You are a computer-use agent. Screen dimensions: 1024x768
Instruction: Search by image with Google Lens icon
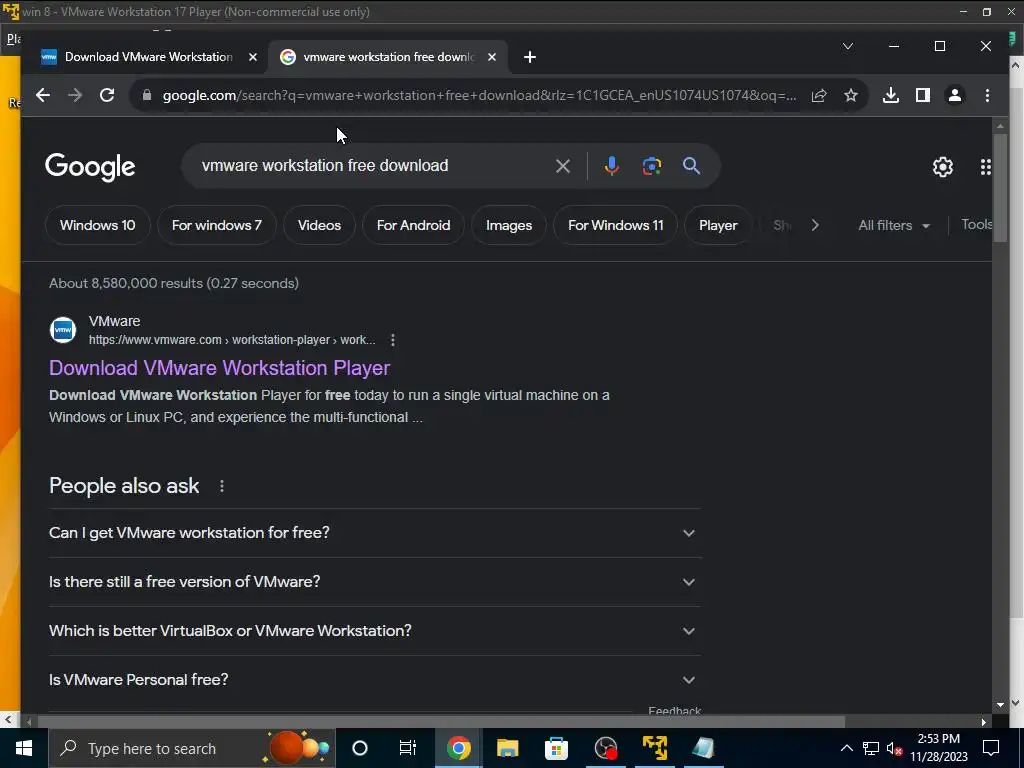652,166
